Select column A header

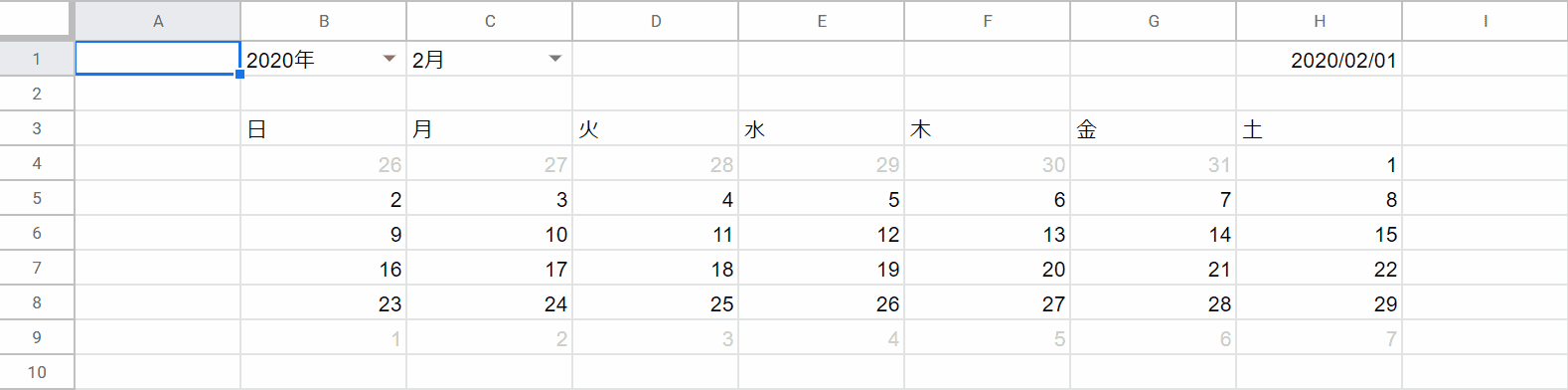(x=158, y=21)
